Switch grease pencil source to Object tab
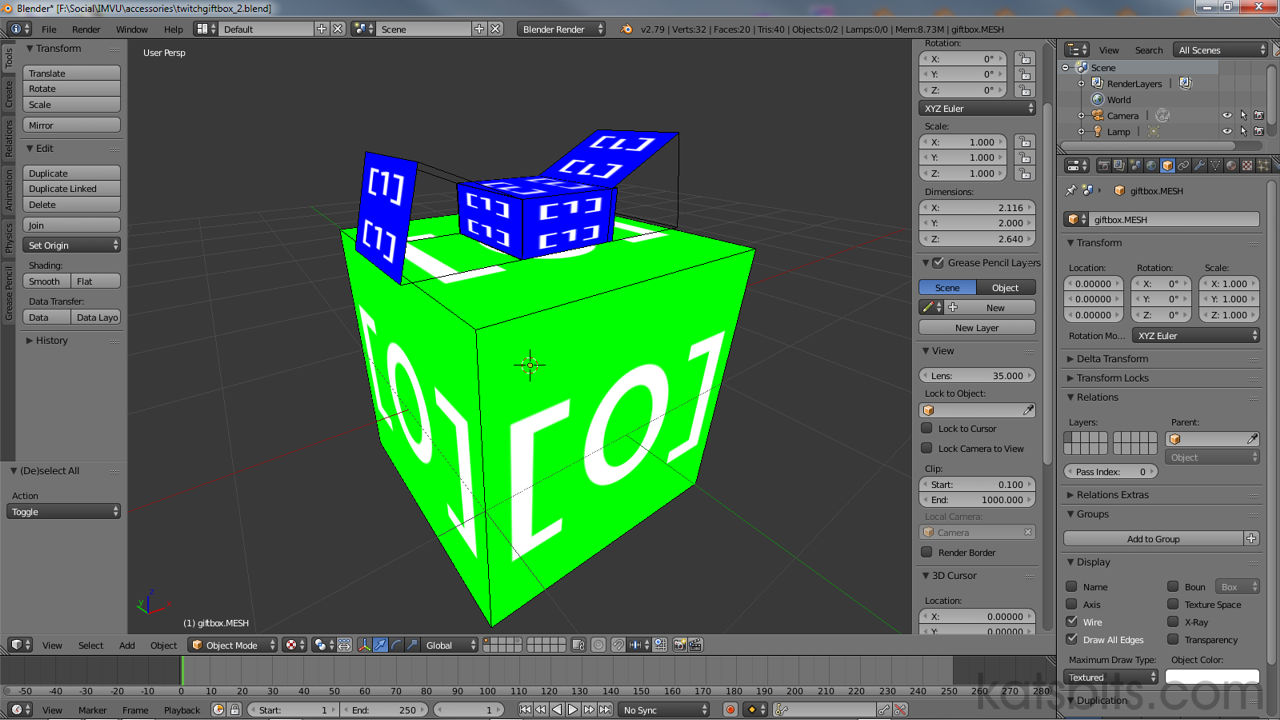The image size is (1280, 720). (1005, 288)
